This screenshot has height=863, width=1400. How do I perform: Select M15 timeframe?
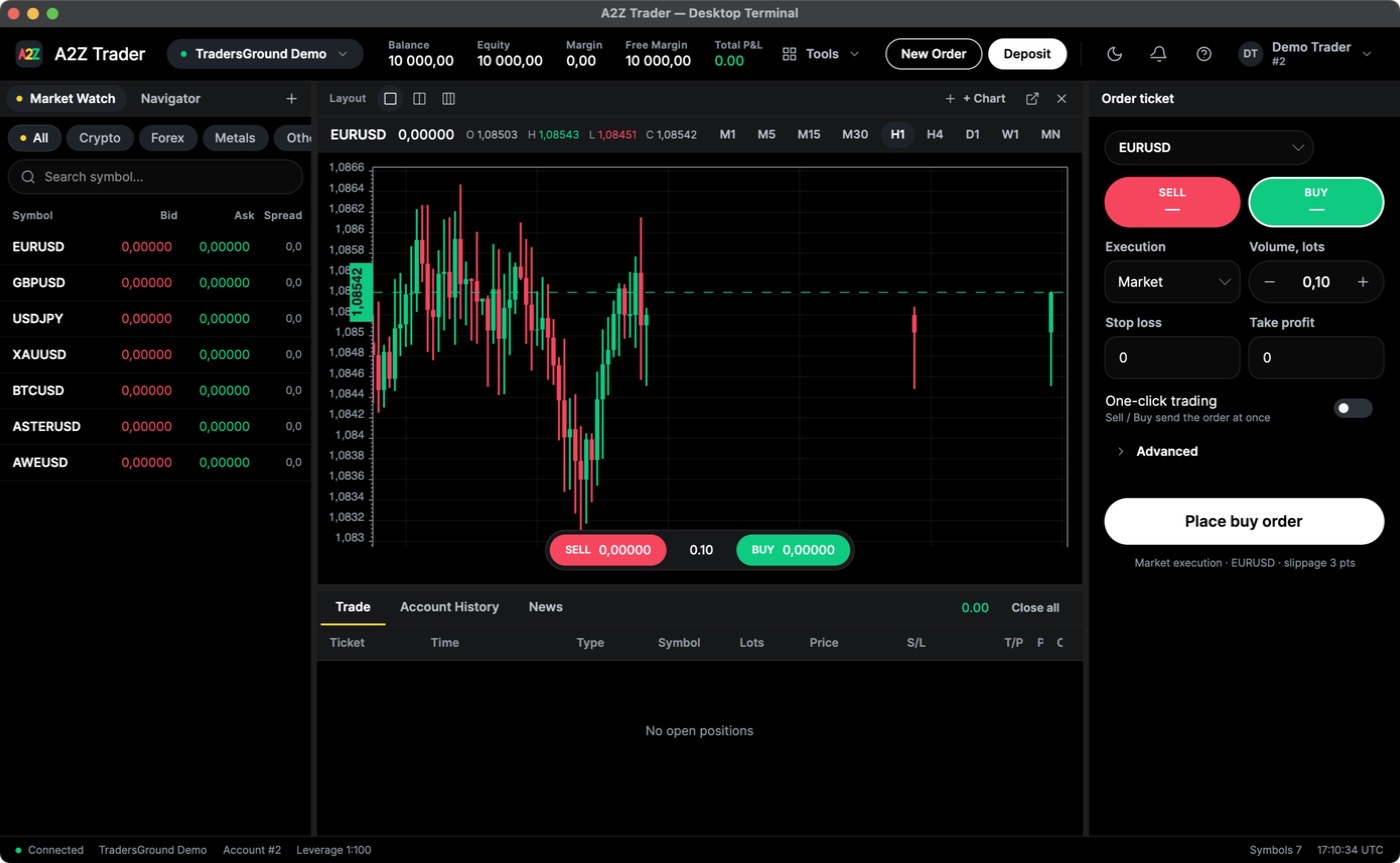809,134
